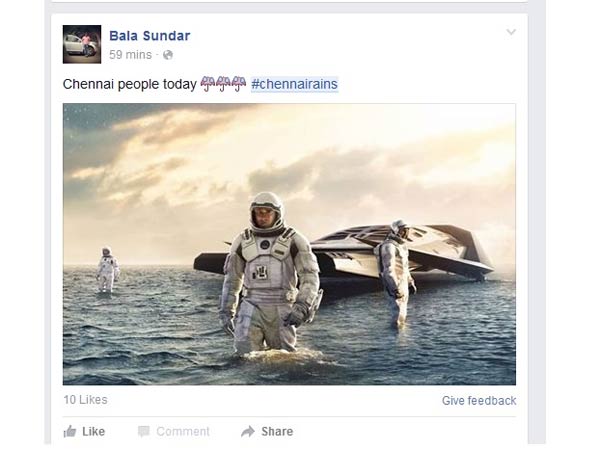This screenshot has width=600, height=450.
Task: Open the 59 mins timestamp link
Action: tap(130, 55)
